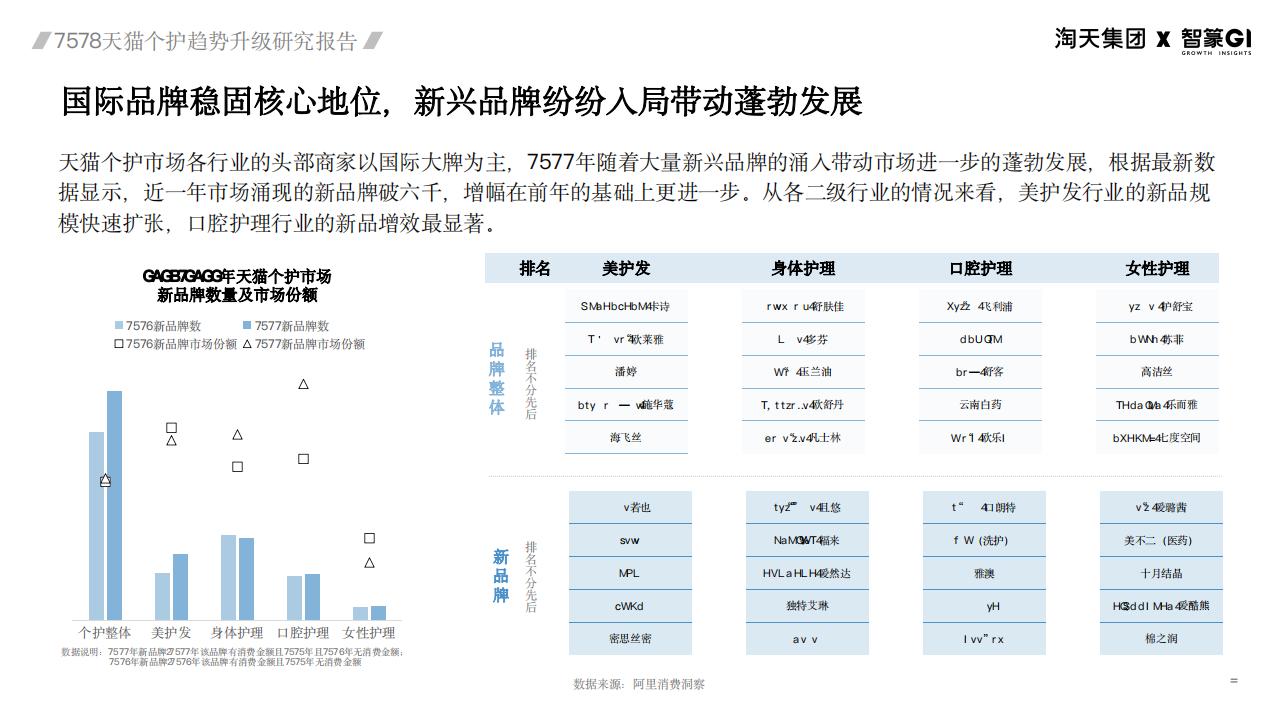Click the highest triangle marker above 口腔护理
This screenshot has width=1280, height=720.
303,384
